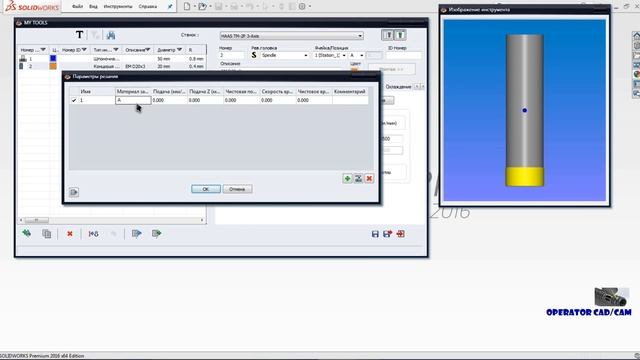This screenshot has height=360, width=640.
Task: Switch to the Охлаждение tab
Action: (x=398, y=87)
